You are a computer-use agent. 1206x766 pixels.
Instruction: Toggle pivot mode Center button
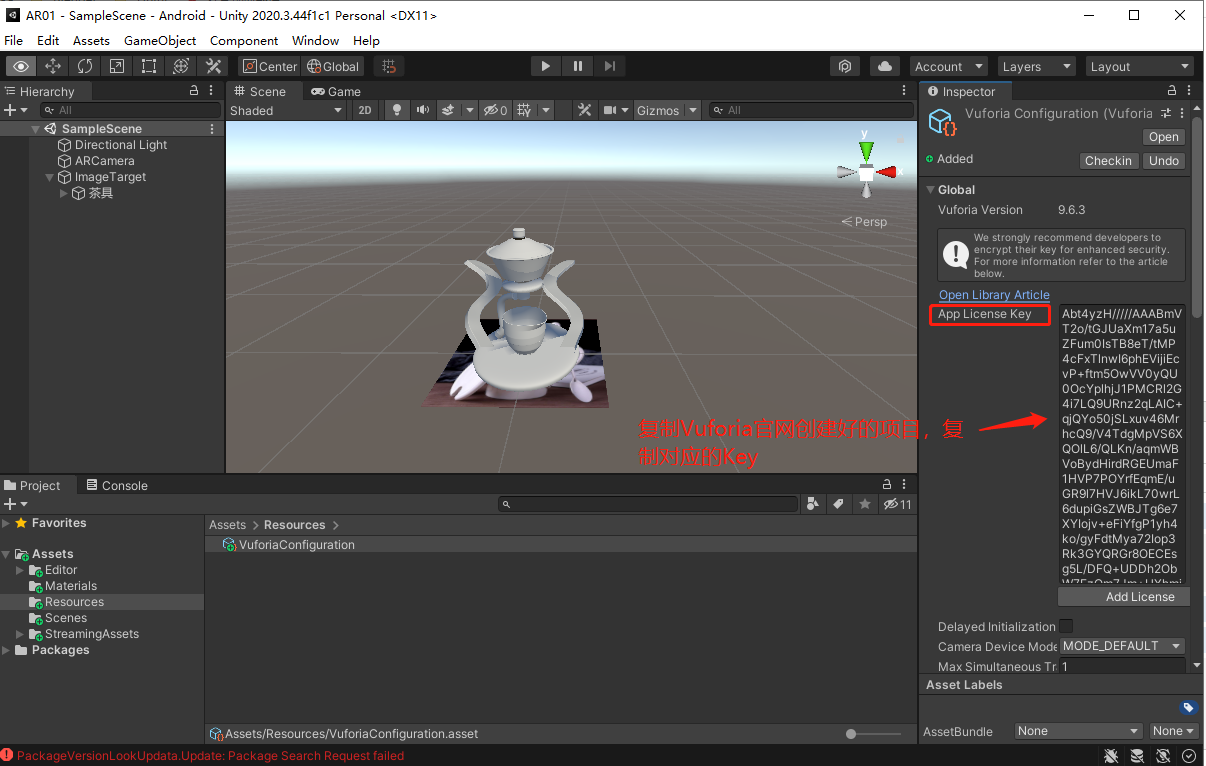270,66
